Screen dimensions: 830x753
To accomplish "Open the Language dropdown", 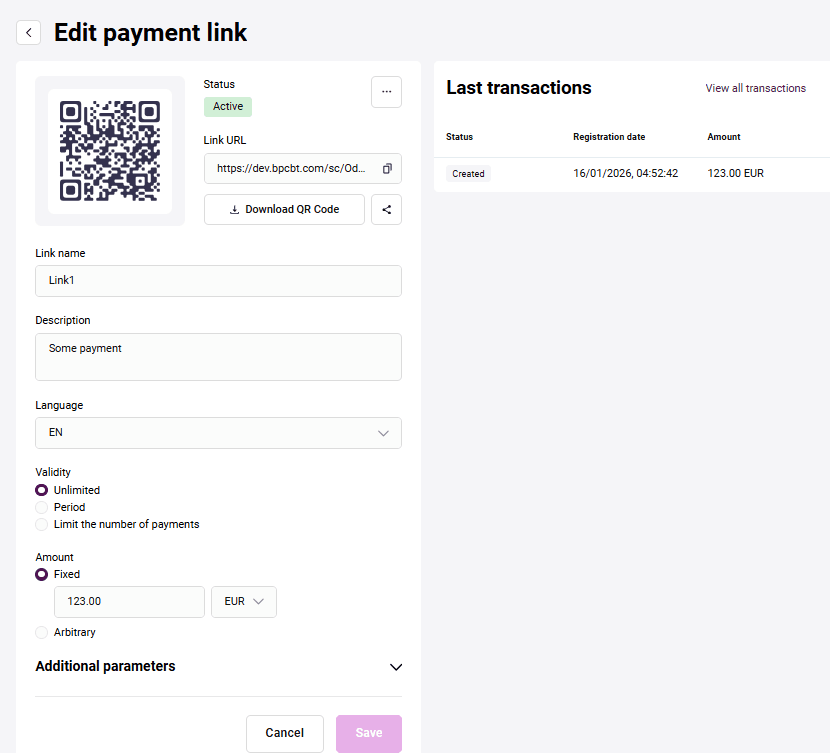I will 218,433.
